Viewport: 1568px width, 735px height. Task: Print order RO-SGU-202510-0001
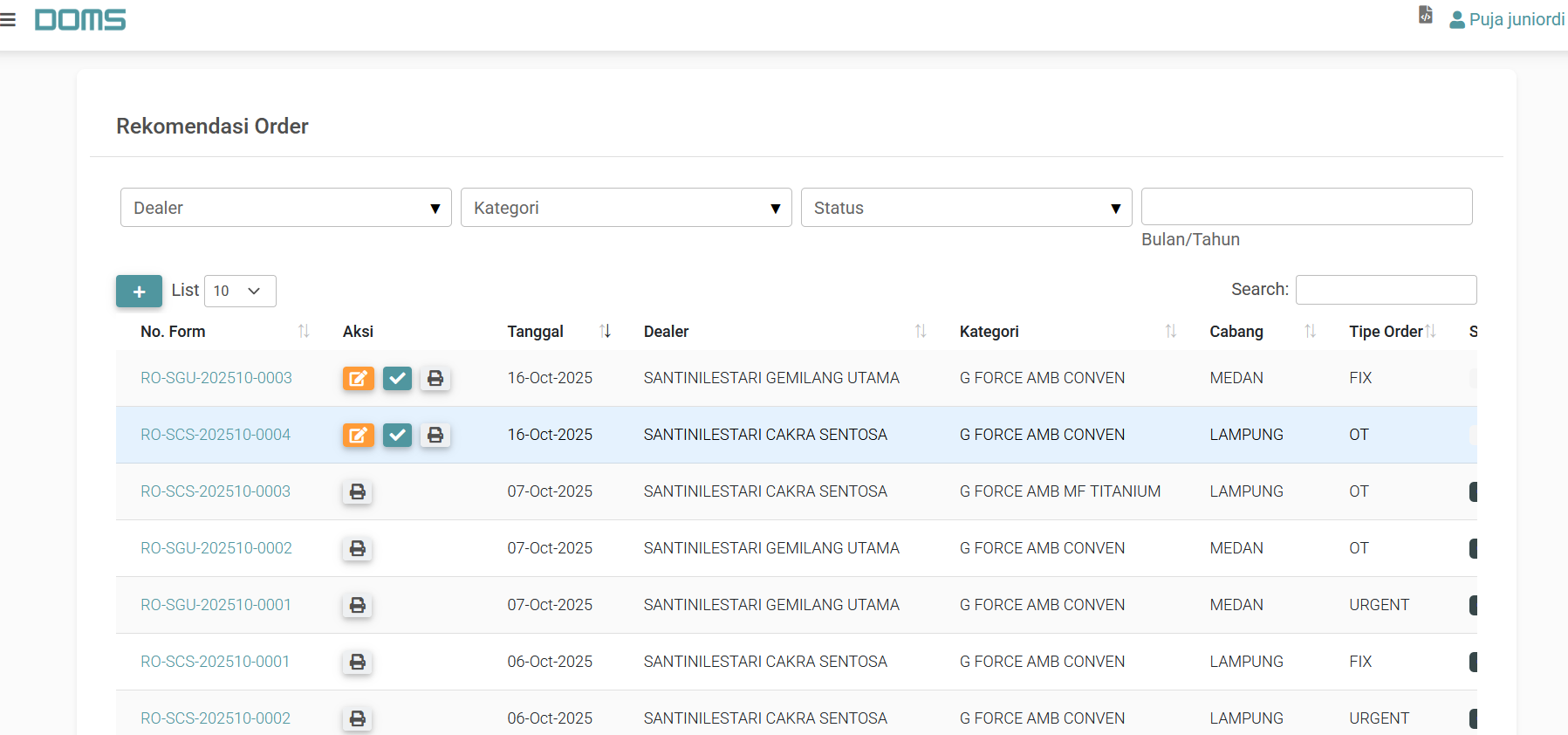click(357, 605)
